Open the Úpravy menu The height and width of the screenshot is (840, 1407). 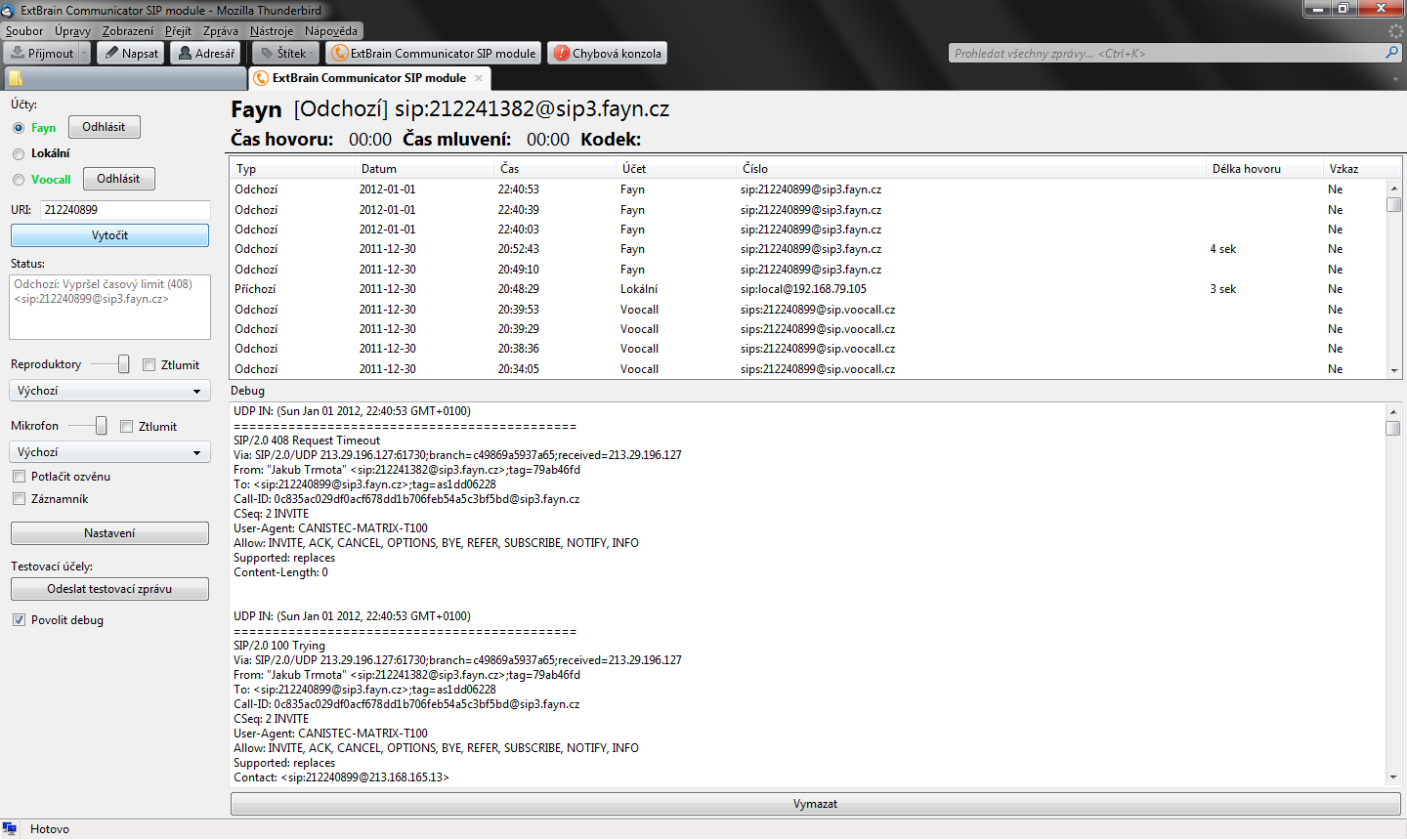click(x=72, y=31)
